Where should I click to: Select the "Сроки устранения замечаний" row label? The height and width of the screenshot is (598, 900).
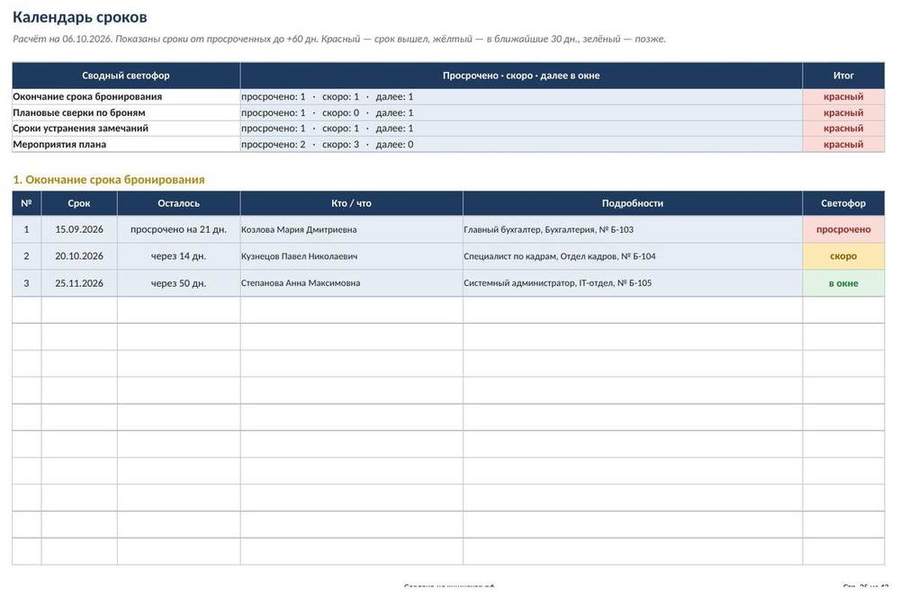(80, 128)
